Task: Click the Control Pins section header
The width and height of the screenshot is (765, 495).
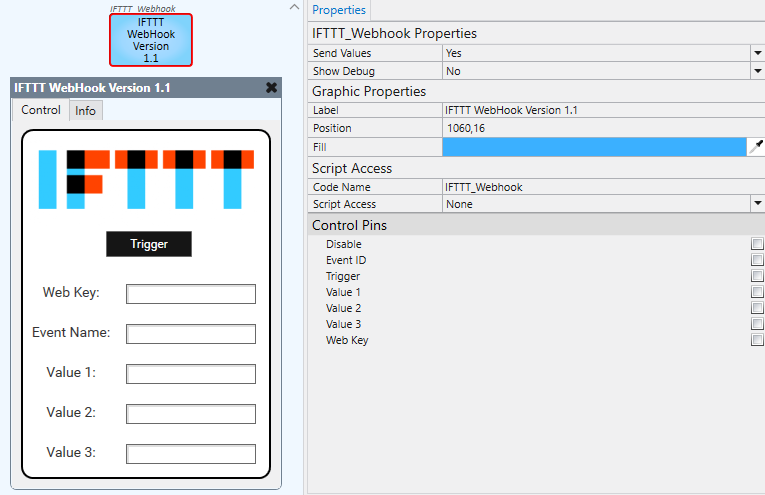Action: coord(536,225)
